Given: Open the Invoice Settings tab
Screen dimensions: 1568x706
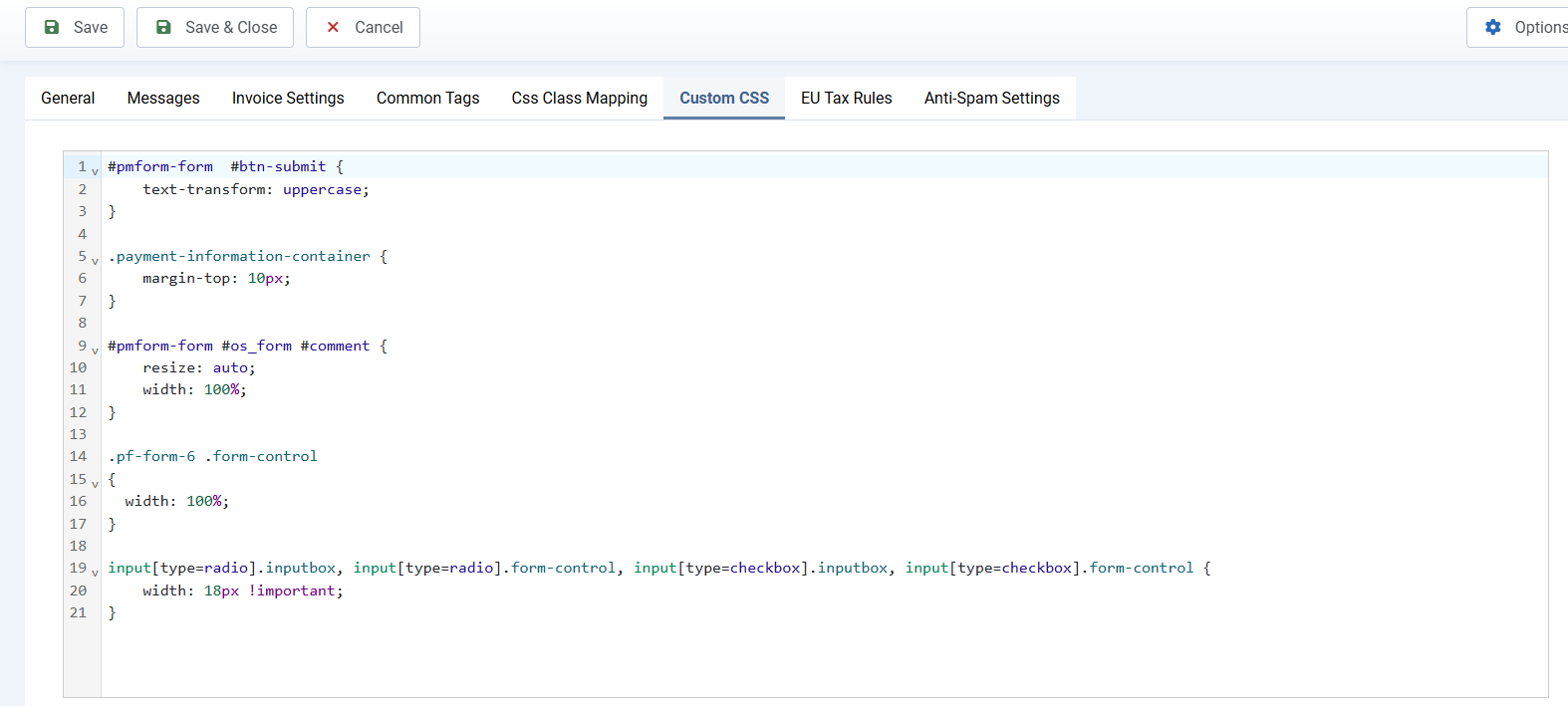Looking at the screenshot, I should pyautogui.click(x=288, y=98).
